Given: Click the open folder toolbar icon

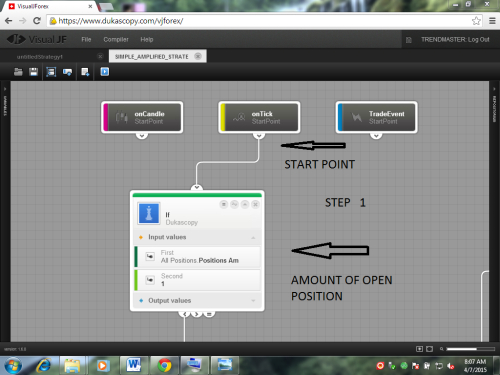Looking at the screenshot, I should point(18,72).
